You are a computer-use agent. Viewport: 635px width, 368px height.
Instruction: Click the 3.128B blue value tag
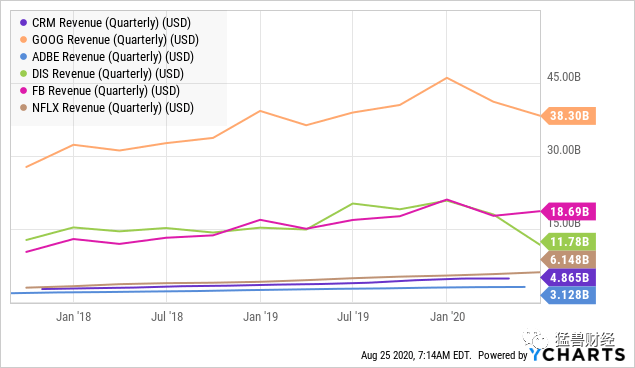[569, 294]
